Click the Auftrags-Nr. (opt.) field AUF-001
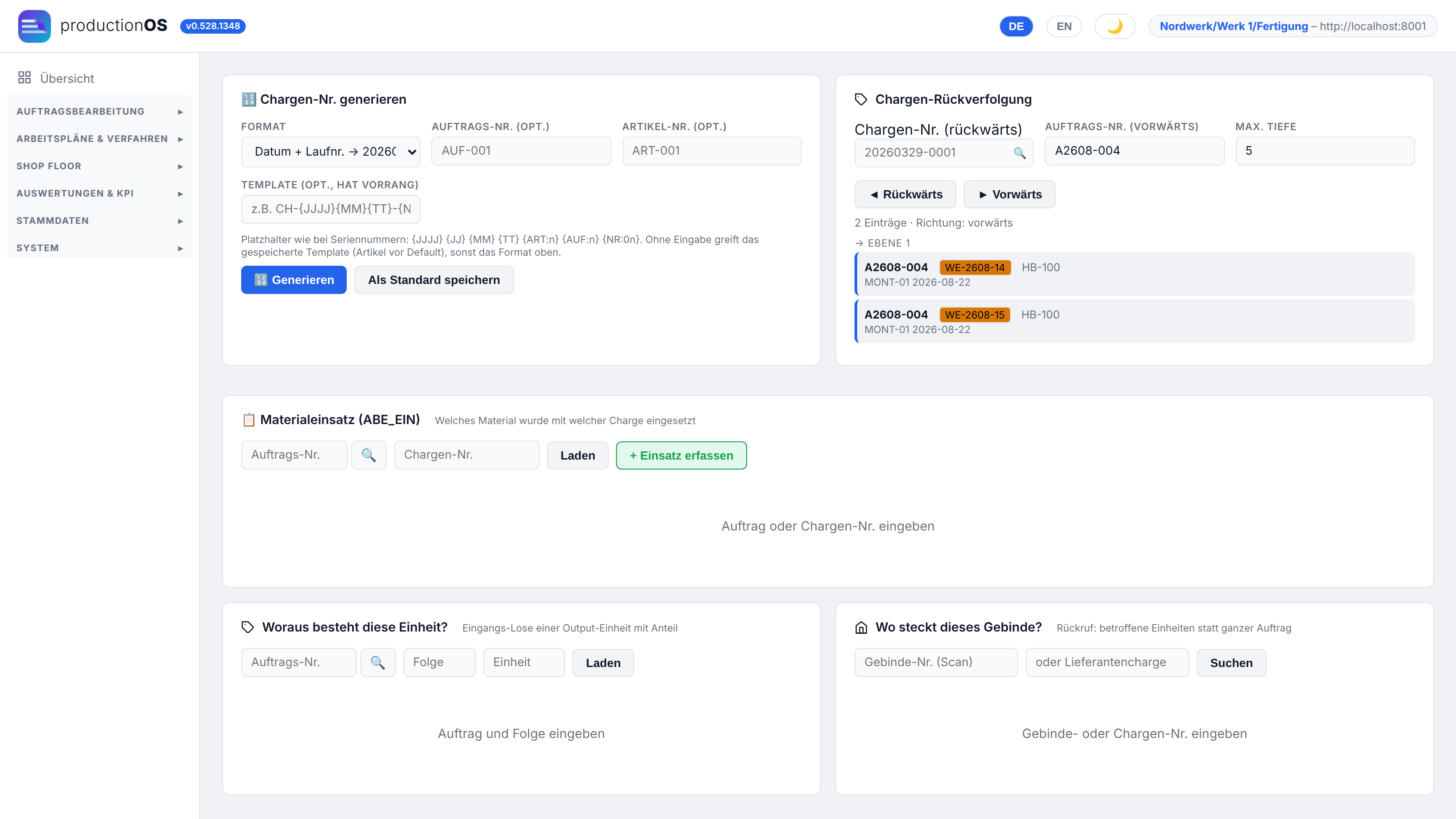The image size is (1456, 819). [x=521, y=151]
